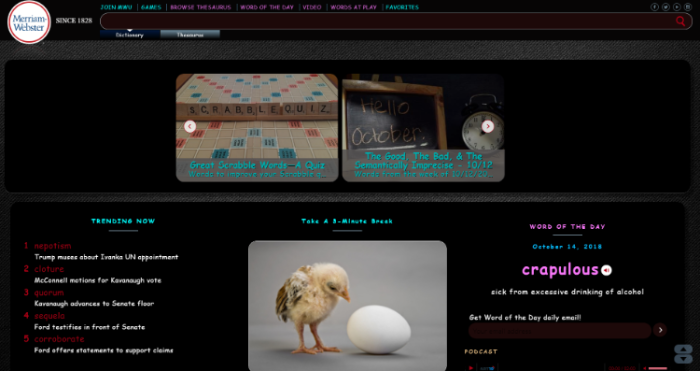Click the Merriam-Webster logo

[x=29, y=22]
